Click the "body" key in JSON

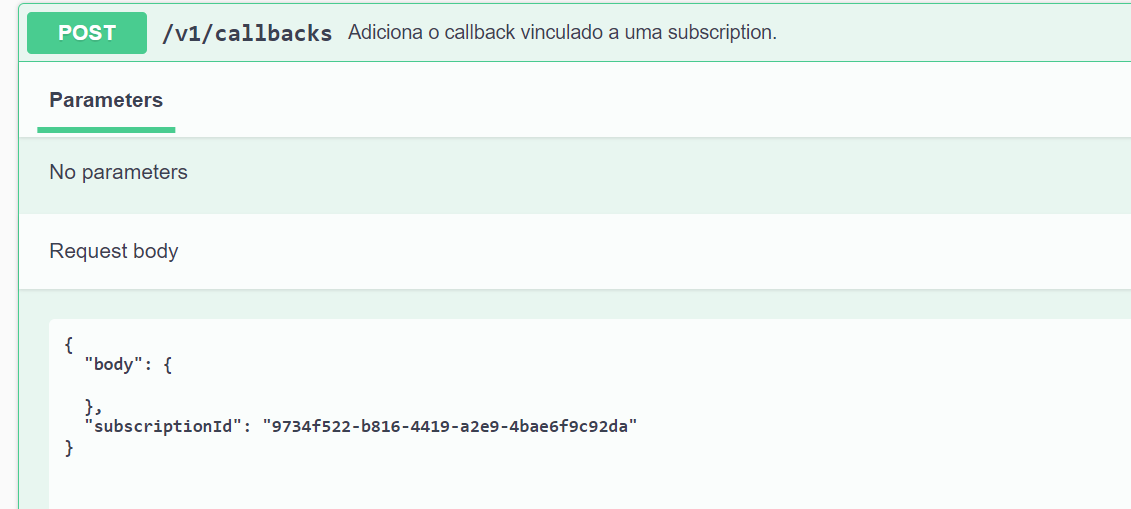tap(113, 365)
